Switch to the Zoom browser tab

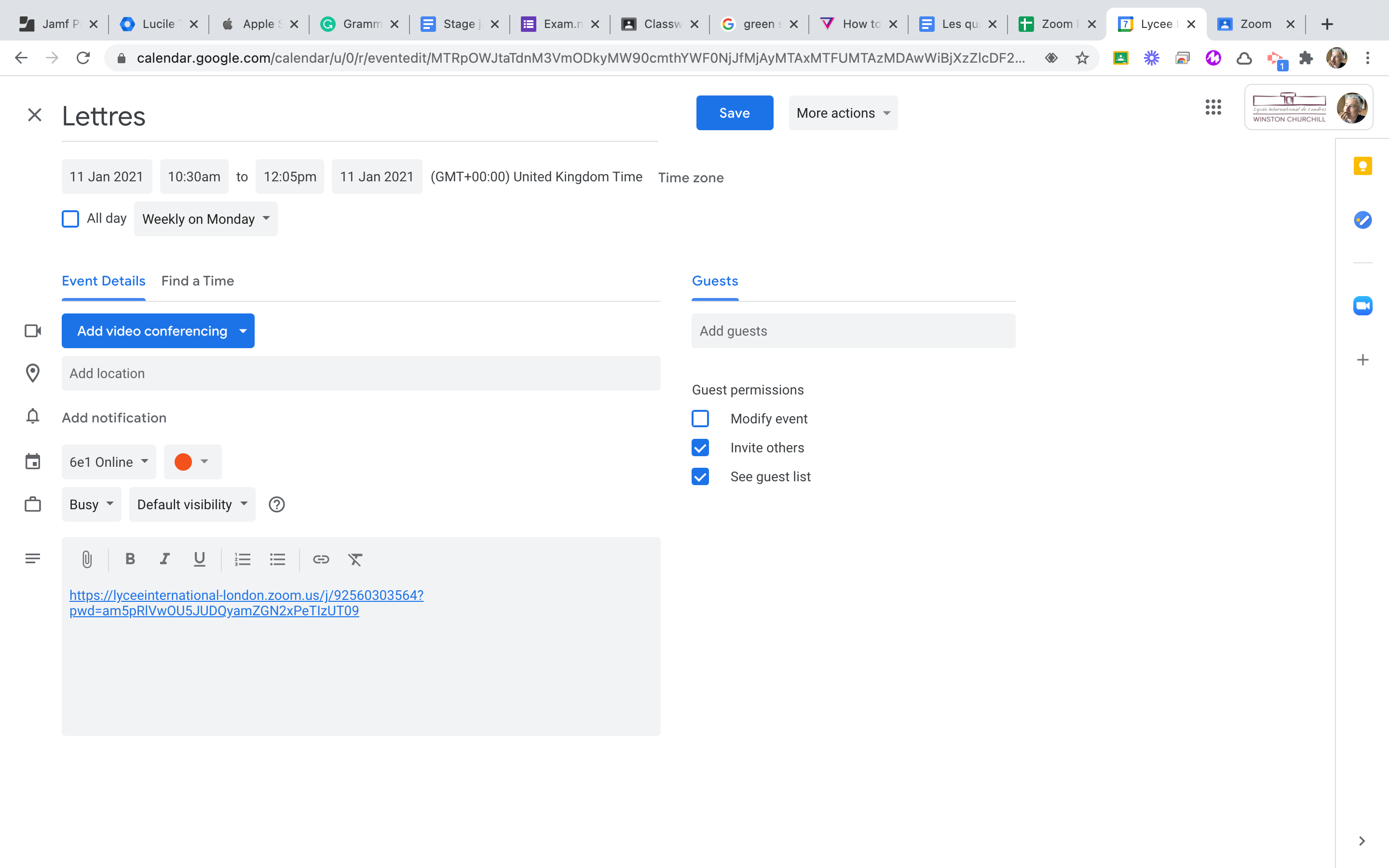click(x=1255, y=24)
